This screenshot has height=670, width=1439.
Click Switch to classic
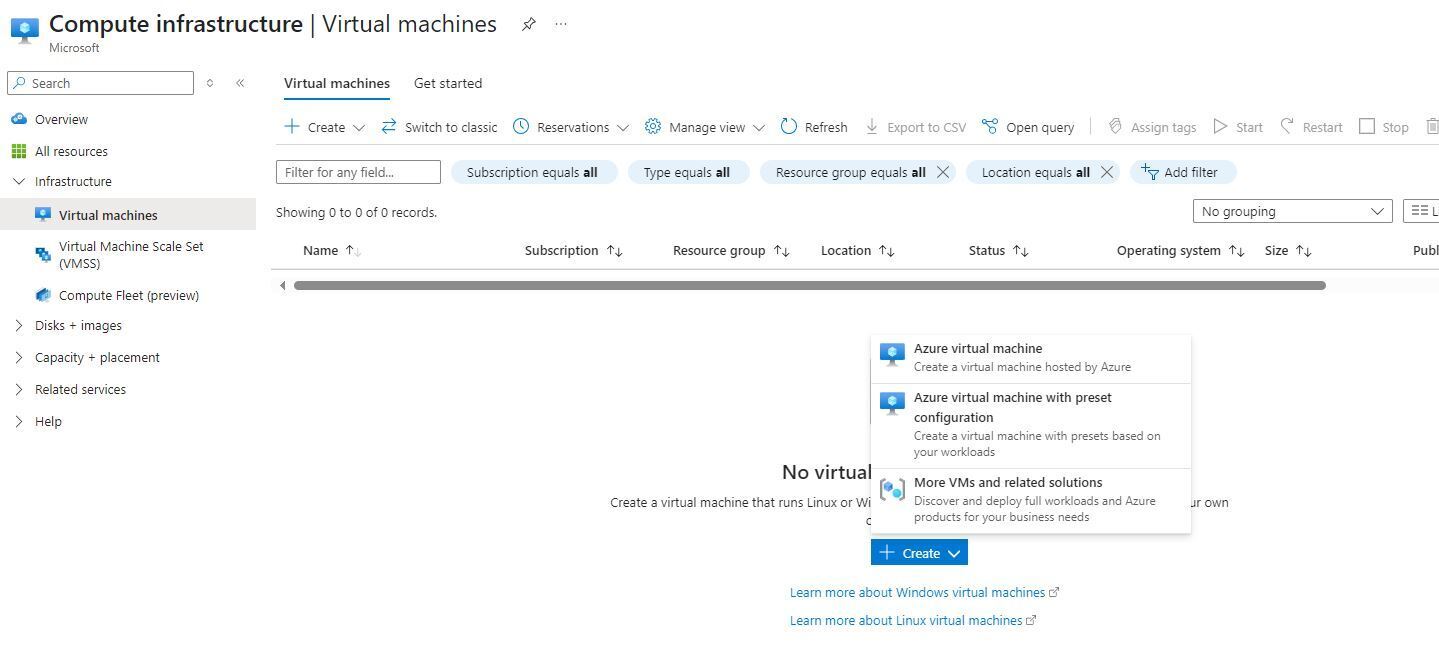439,127
